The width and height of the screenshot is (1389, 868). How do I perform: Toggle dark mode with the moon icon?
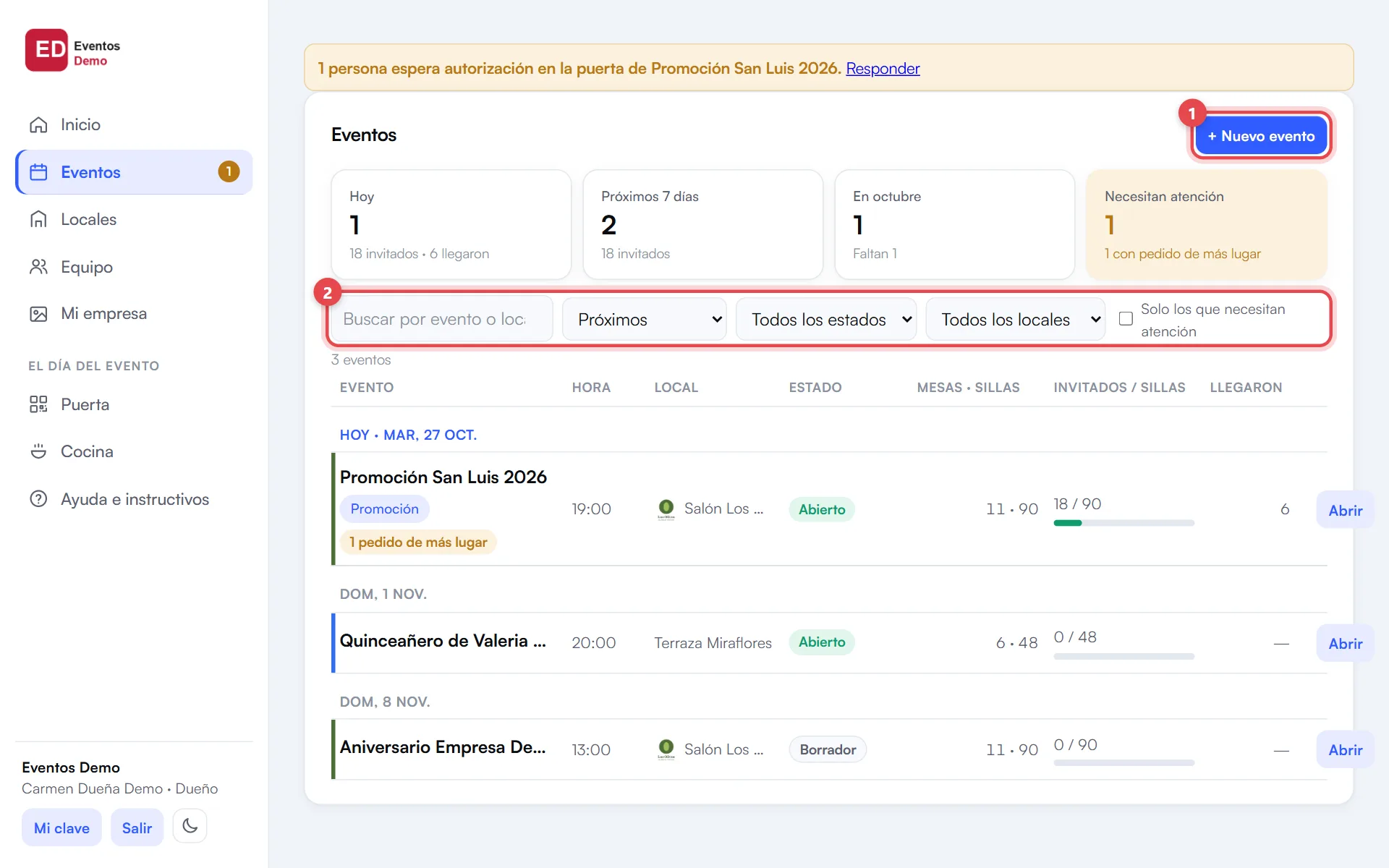(190, 826)
